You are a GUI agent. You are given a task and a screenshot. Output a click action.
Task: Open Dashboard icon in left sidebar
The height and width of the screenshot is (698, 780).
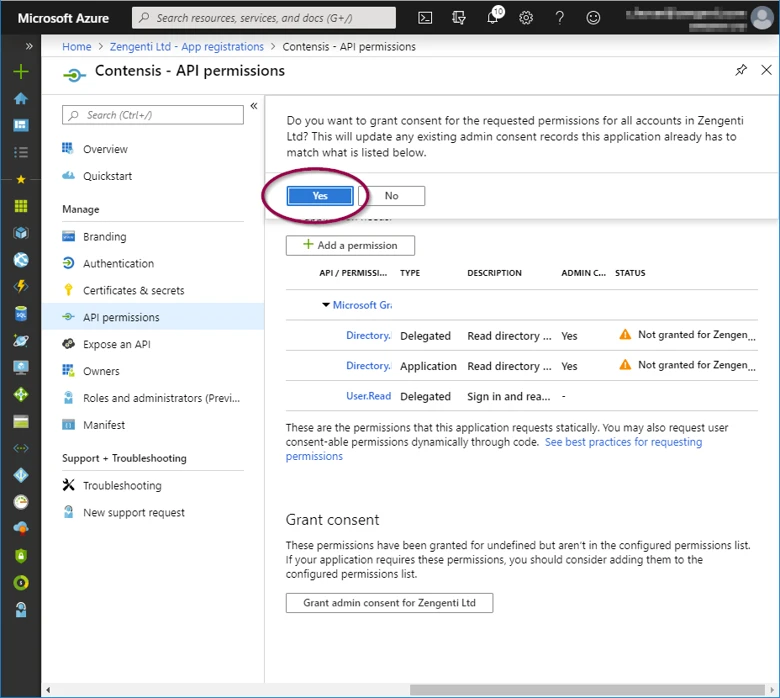click(x=21, y=125)
